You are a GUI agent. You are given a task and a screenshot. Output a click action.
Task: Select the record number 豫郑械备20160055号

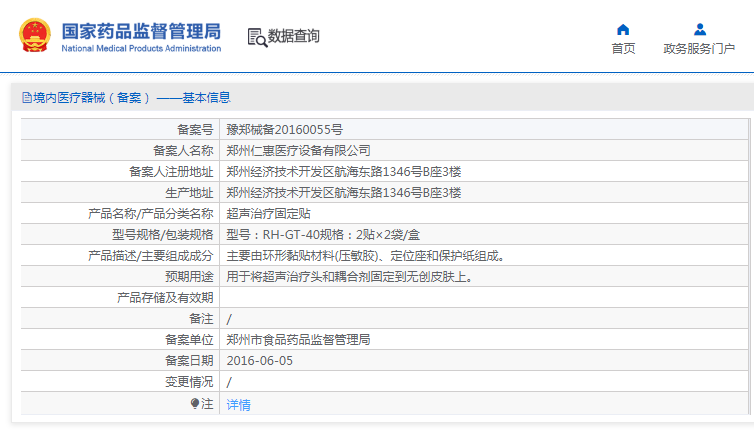tap(285, 129)
